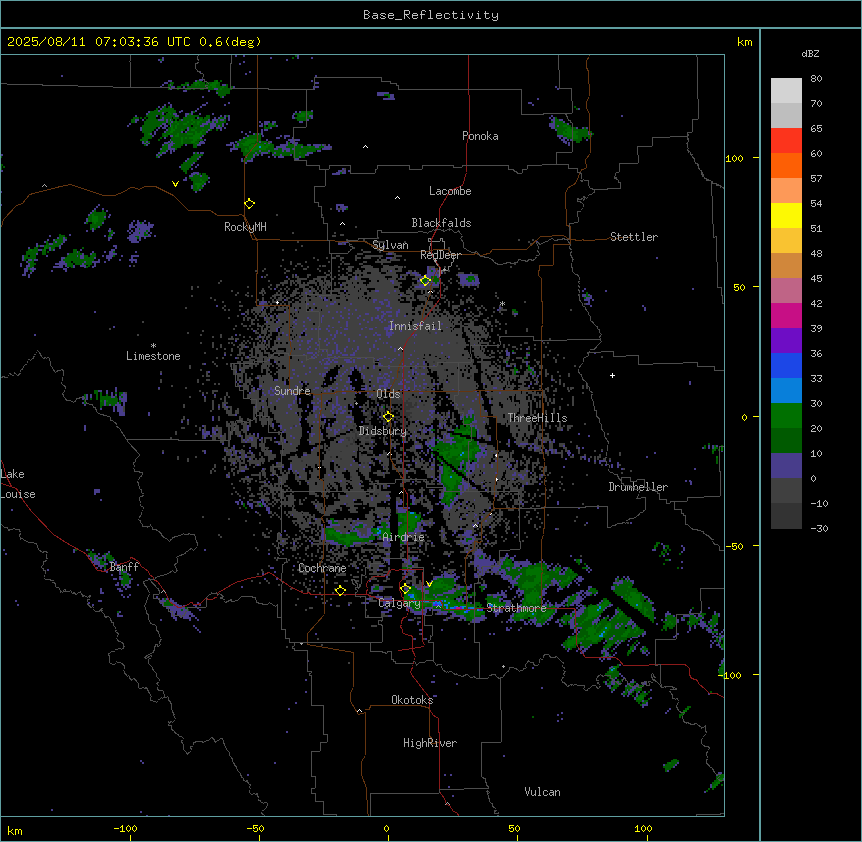The image size is (862, 842).
Task: Click the 2025/08/11 07:03:36 UTC timestamp
Action: pos(98,42)
